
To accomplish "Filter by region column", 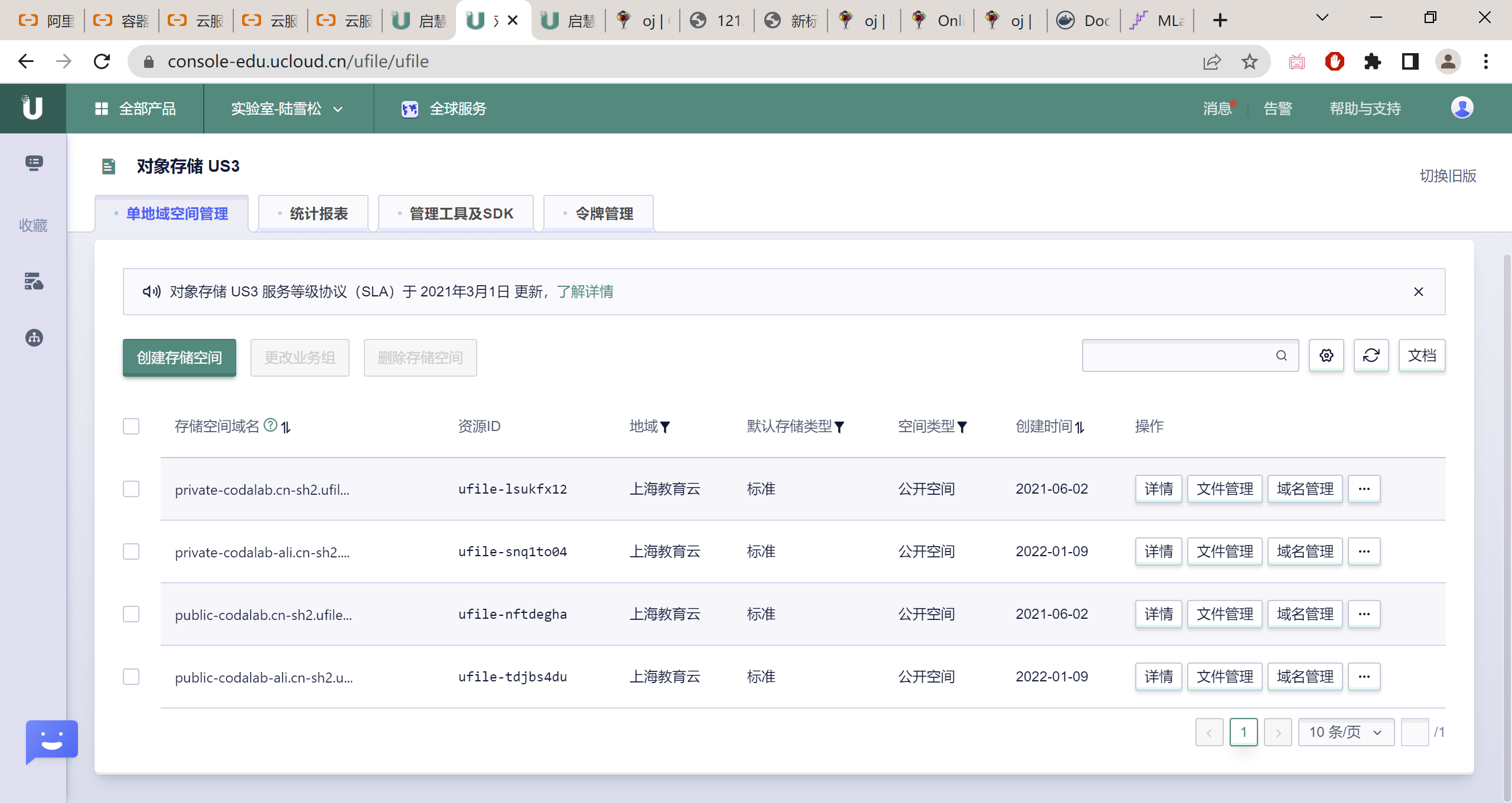I will pos(665,427).
